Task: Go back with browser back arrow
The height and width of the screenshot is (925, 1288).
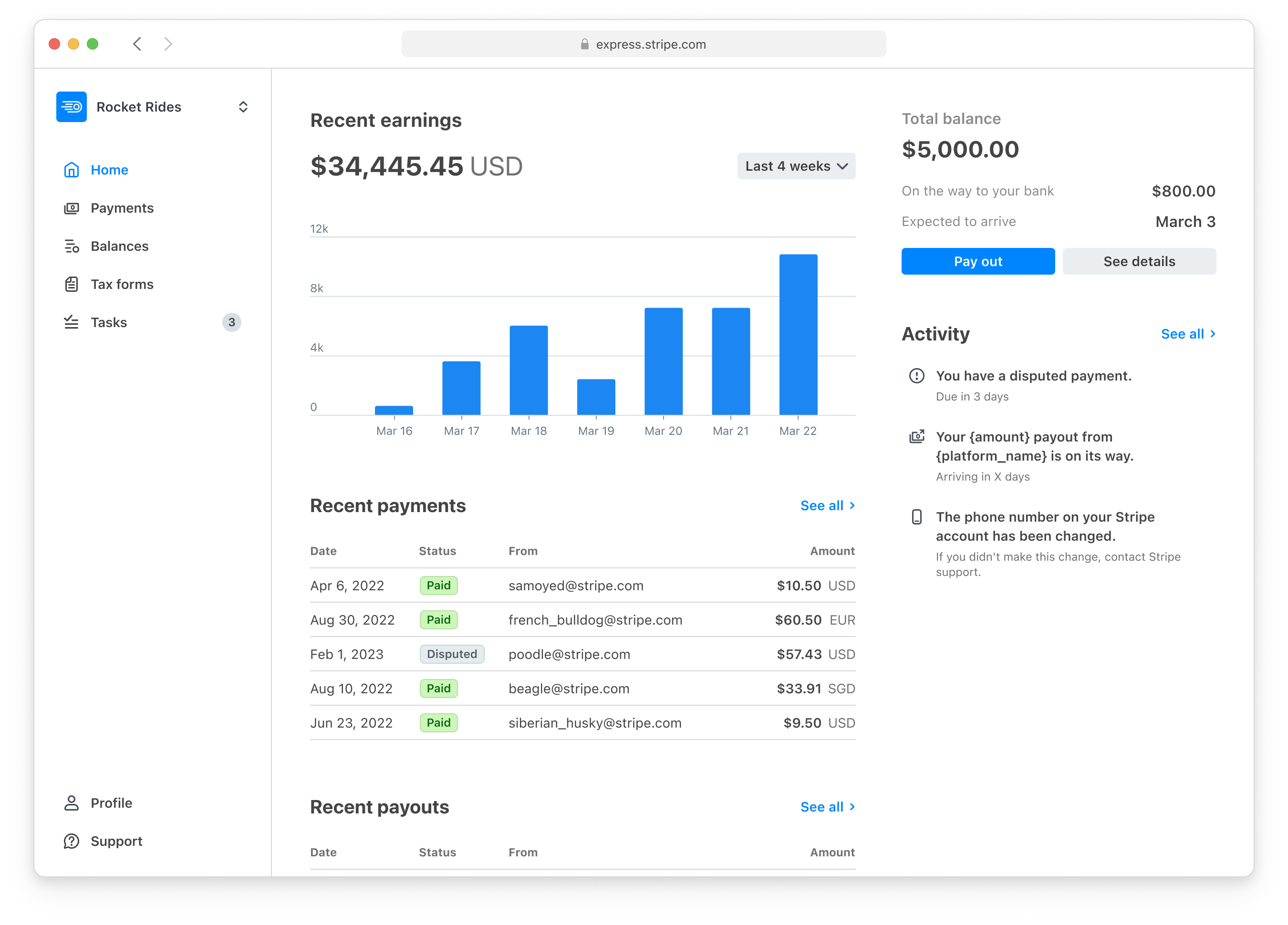Action: [137, 44]
